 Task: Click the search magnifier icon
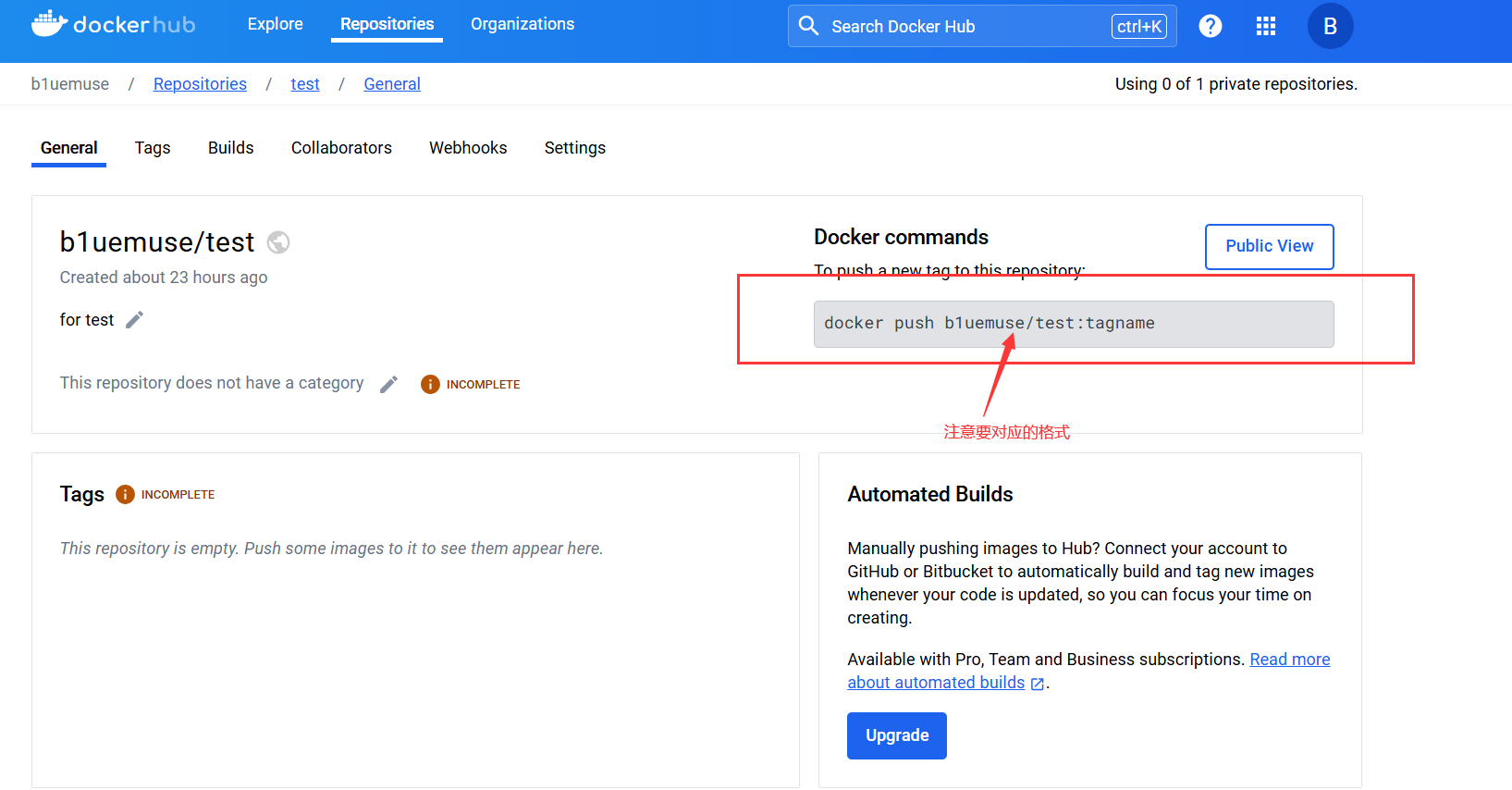[808, 26]
